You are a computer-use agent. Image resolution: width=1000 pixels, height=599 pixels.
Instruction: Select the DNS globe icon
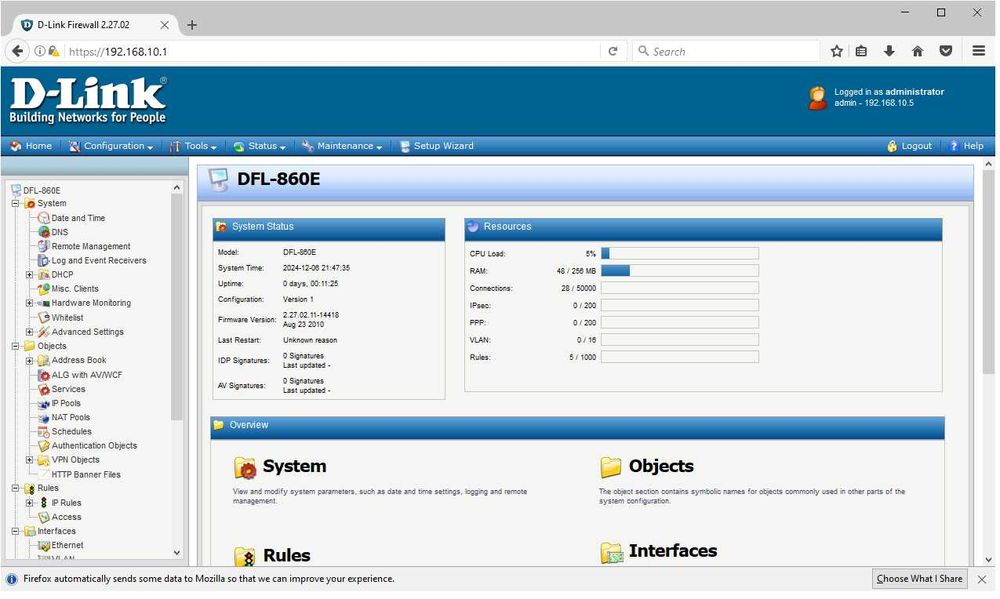(x=43, y=233)
